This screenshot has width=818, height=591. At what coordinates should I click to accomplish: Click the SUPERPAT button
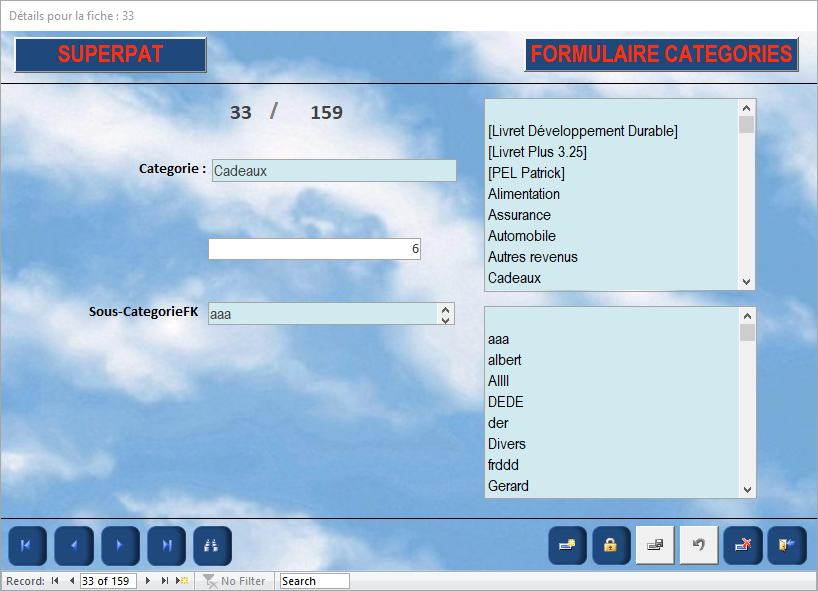pos(111,54)
